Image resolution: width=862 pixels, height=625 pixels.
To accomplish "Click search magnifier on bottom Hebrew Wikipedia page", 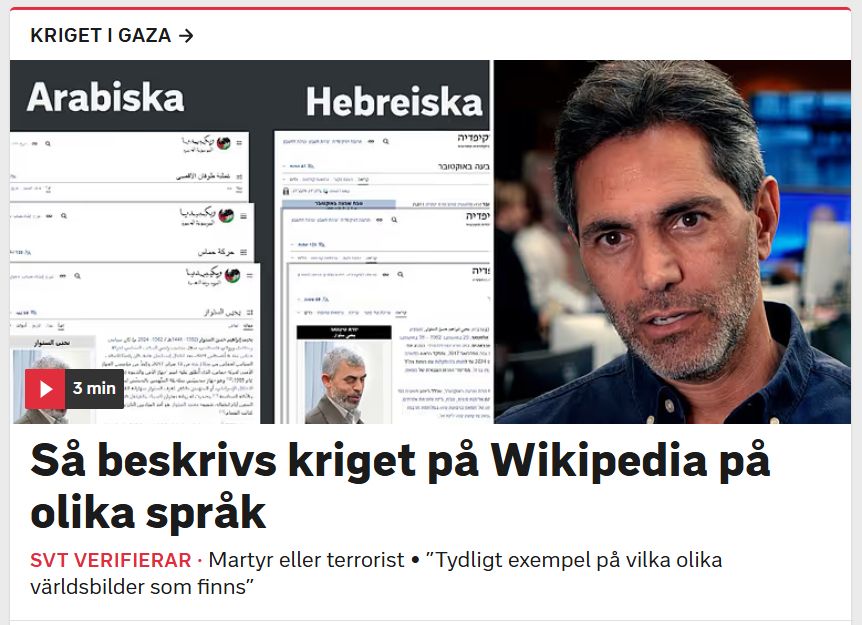I will click(x=400, y=274).
